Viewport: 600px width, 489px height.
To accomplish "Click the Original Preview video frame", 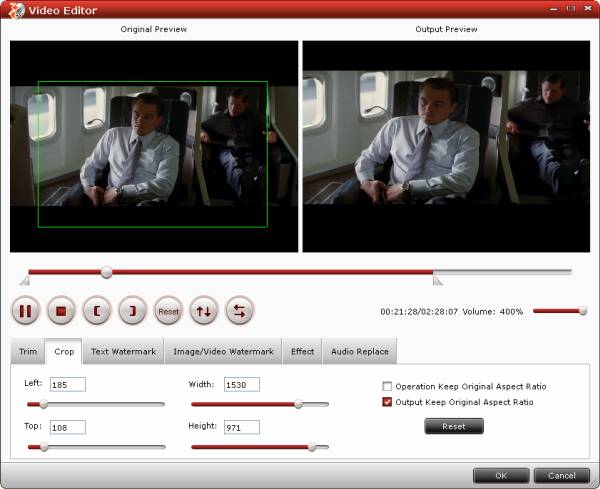I will coord(154,147).
